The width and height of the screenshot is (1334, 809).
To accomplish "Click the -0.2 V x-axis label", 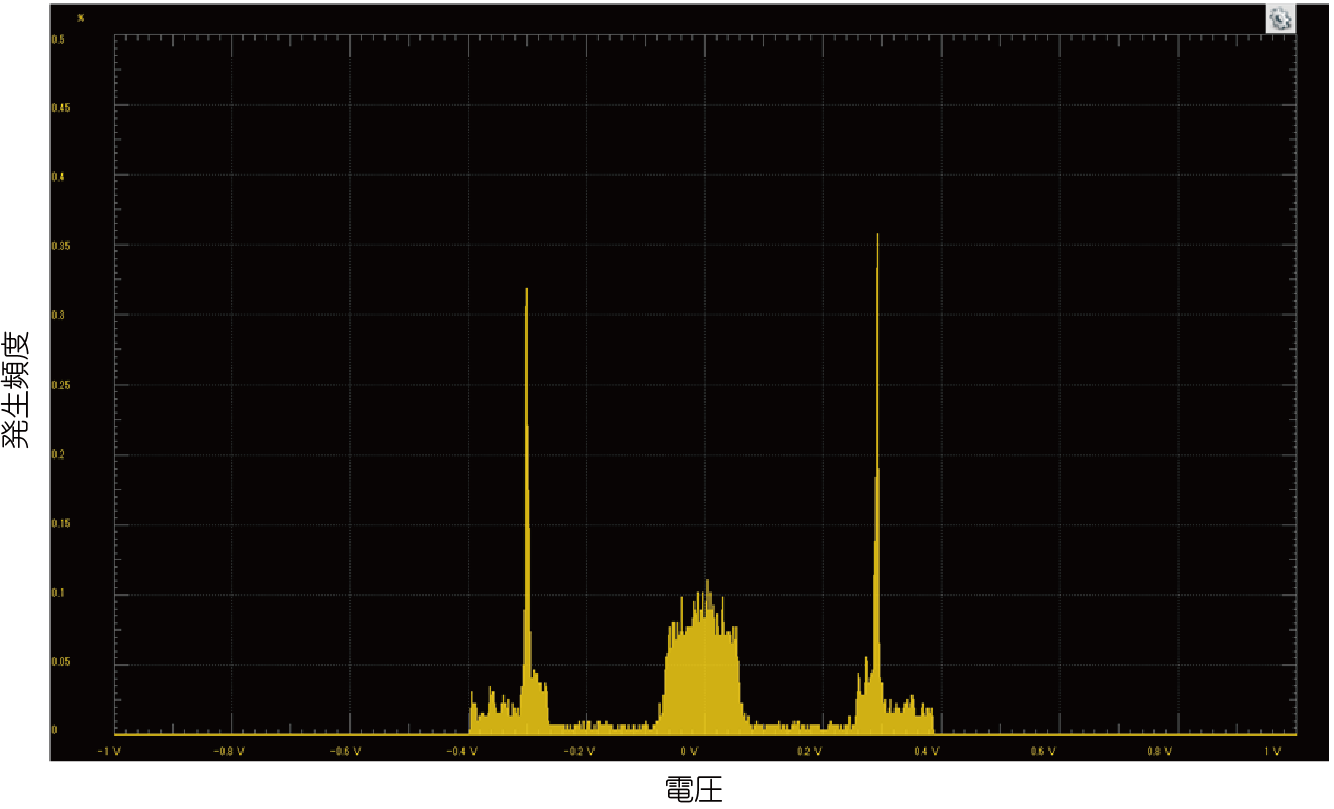I will click(577, 750).
